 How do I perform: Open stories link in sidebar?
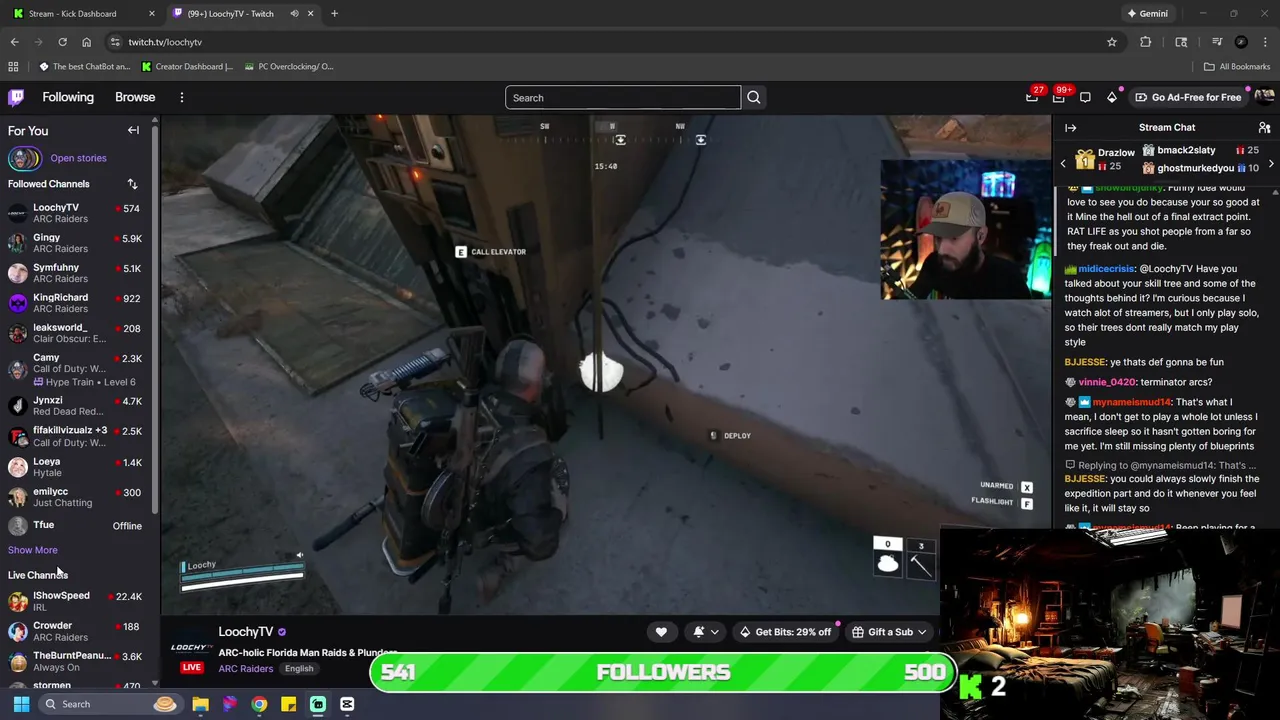(78, 158)
